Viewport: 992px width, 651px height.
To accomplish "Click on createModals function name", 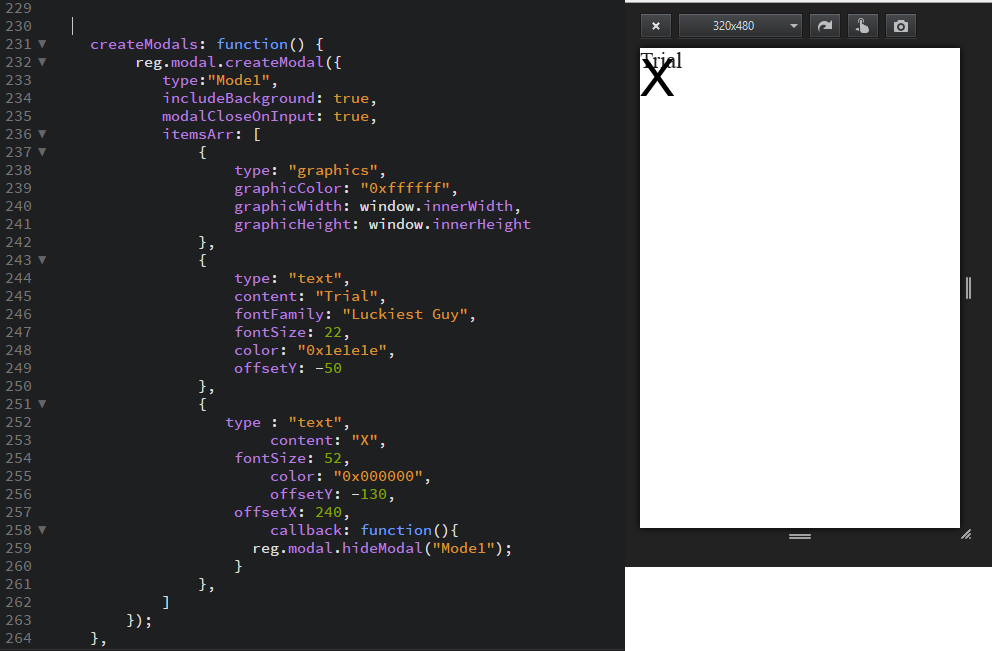I will 144,44.
